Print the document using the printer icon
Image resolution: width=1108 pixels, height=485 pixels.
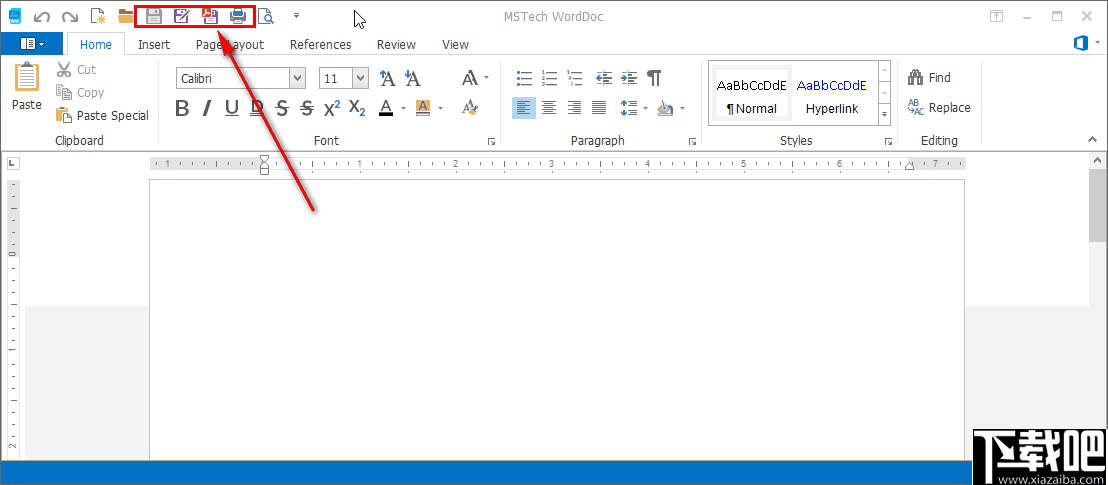[x=238, y=16]
